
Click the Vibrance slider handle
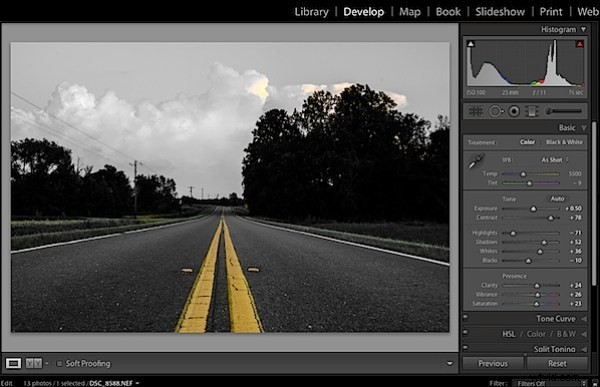538,295
